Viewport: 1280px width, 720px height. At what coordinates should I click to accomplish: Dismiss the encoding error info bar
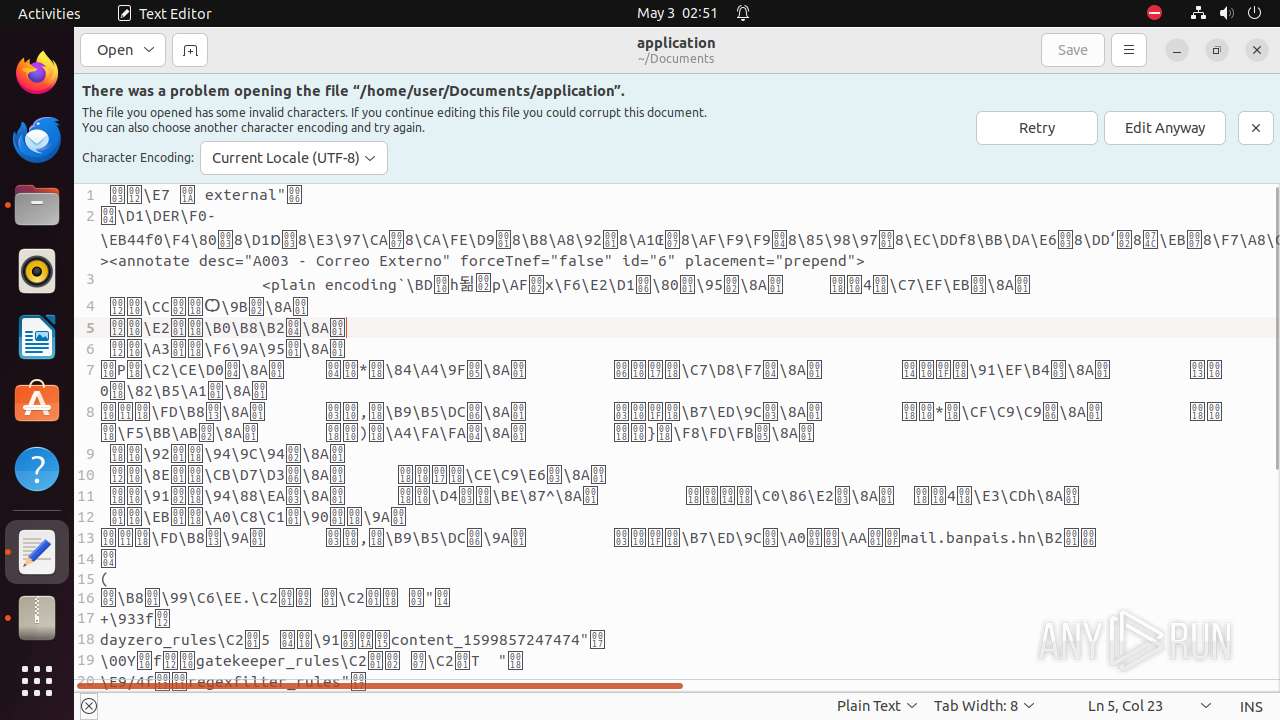[x=1255, y=128]
